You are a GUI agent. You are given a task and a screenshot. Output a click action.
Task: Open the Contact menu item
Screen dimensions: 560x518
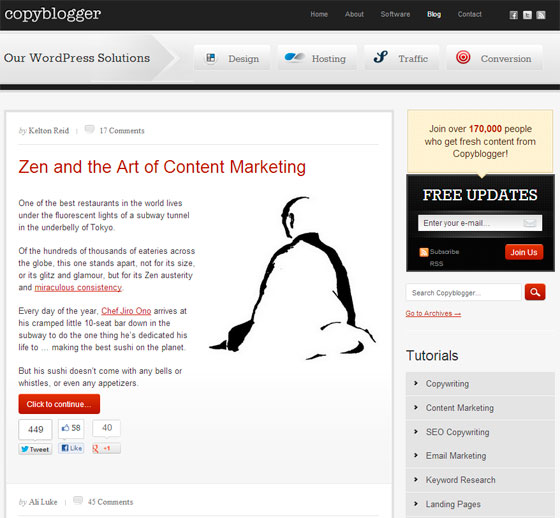pyautogui.click(x=470, y=14)
